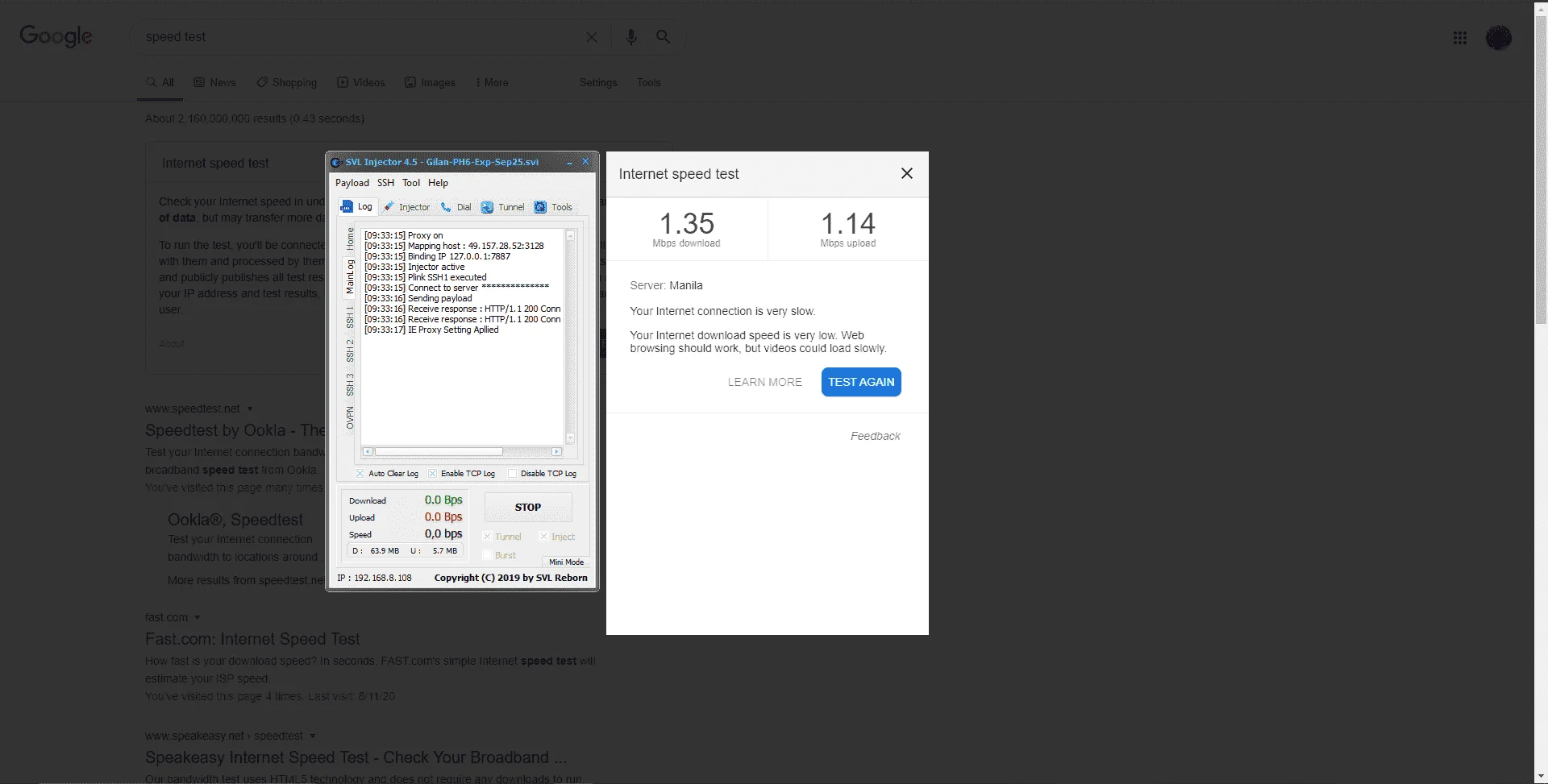Click the Log tab icon
This screenshot has width=1548, height=784.
pos(347,207)
